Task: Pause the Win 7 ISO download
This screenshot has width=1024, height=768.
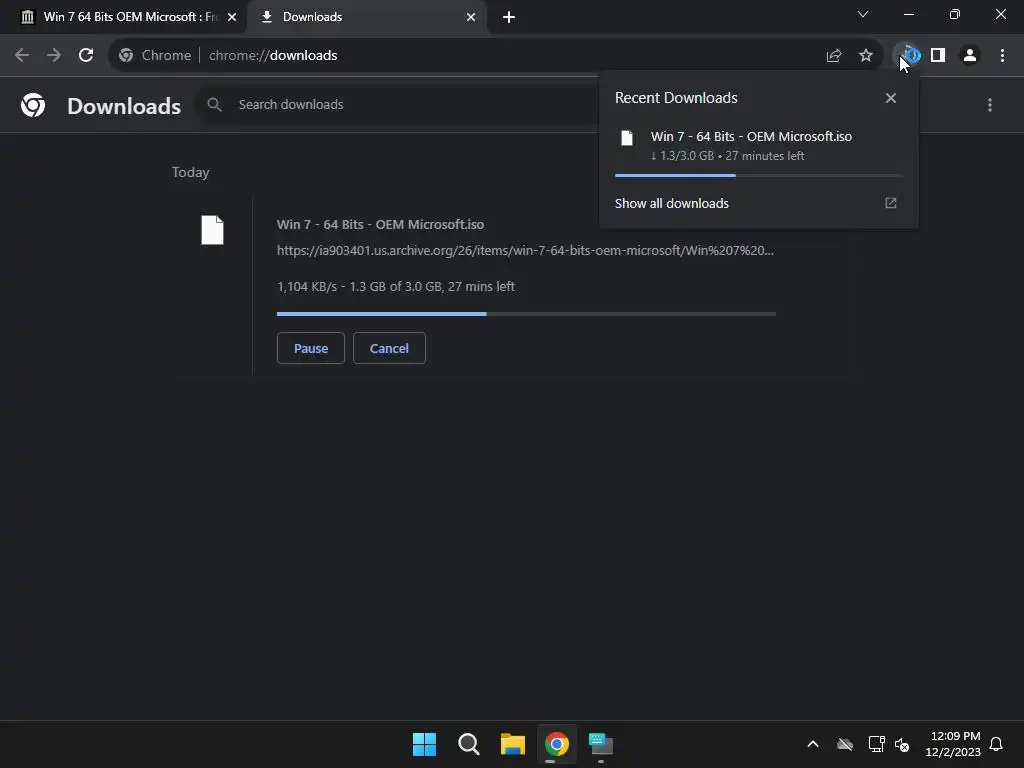Action: click(x=311, y=348)
